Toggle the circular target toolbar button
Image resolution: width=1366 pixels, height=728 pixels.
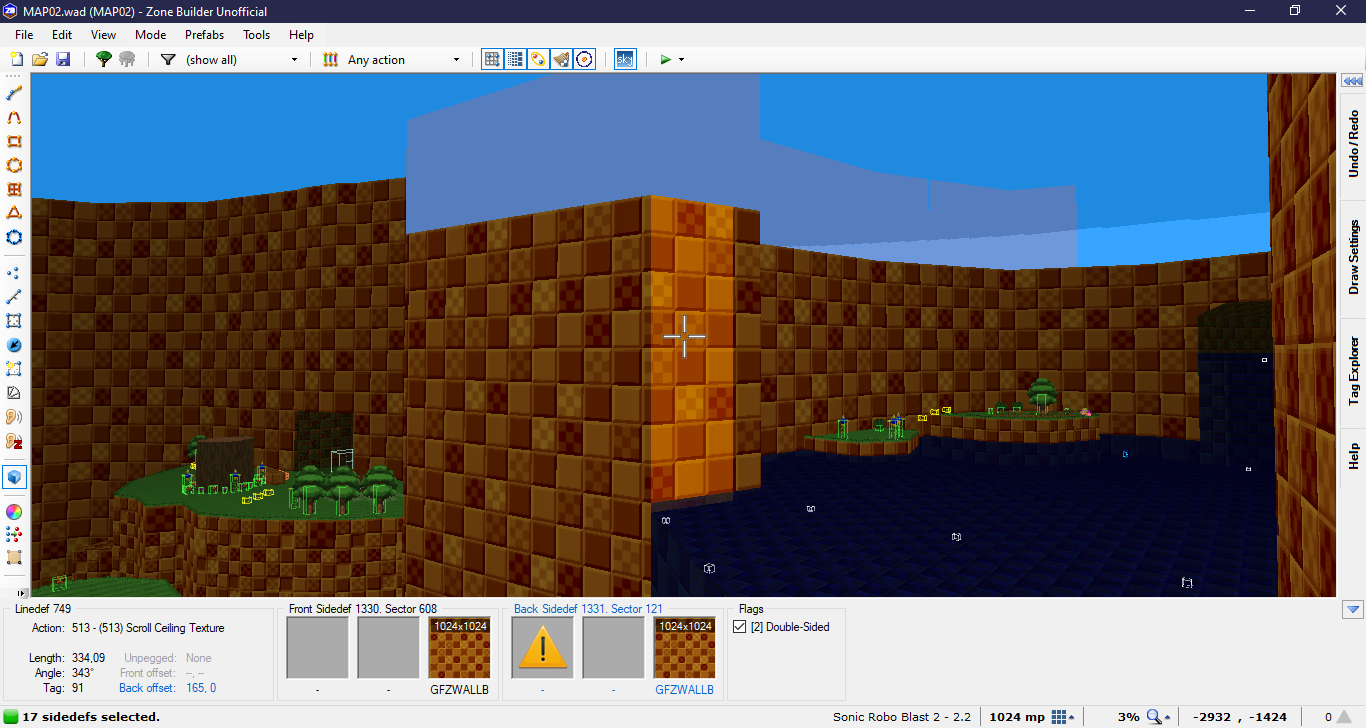click(585, 60)
